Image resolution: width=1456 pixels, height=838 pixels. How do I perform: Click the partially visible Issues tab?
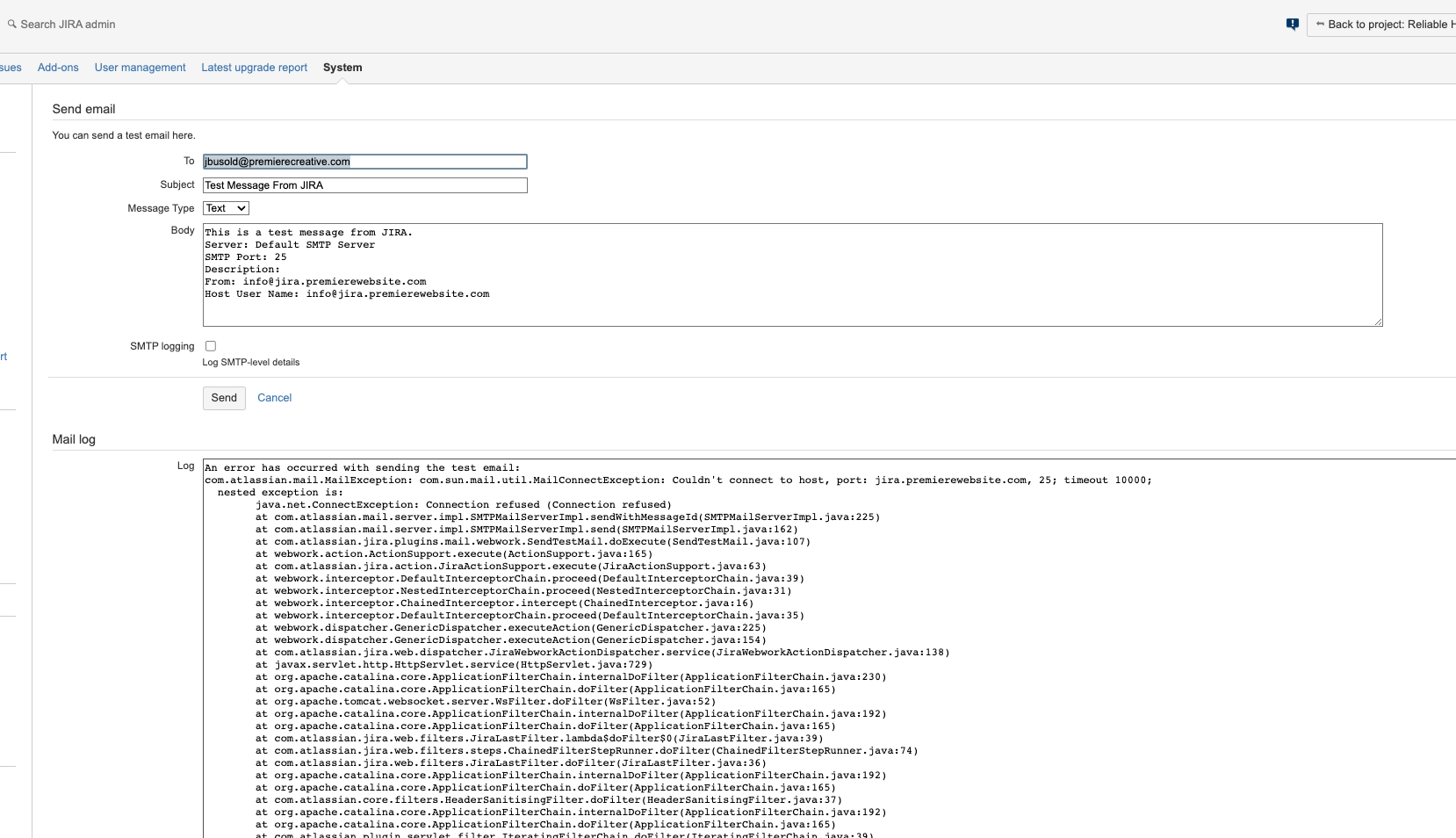[x=11, y=68]
